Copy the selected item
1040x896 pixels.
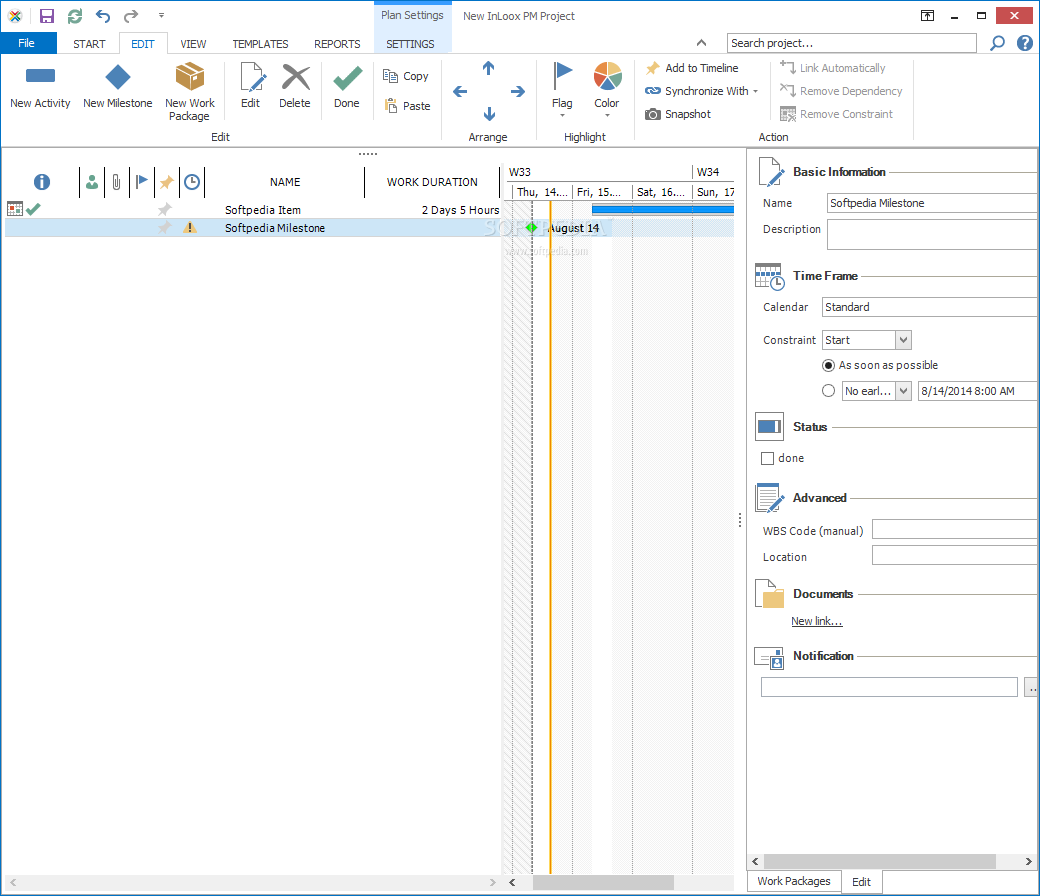click(406, 76)
